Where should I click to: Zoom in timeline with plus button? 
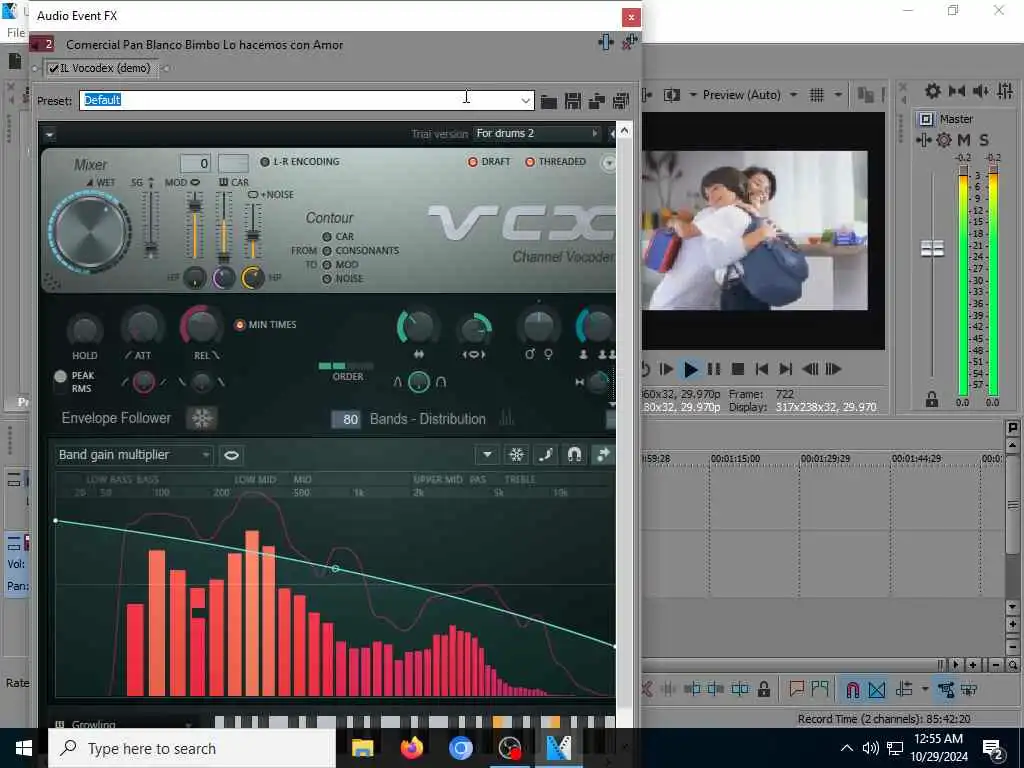coord(973,665)
